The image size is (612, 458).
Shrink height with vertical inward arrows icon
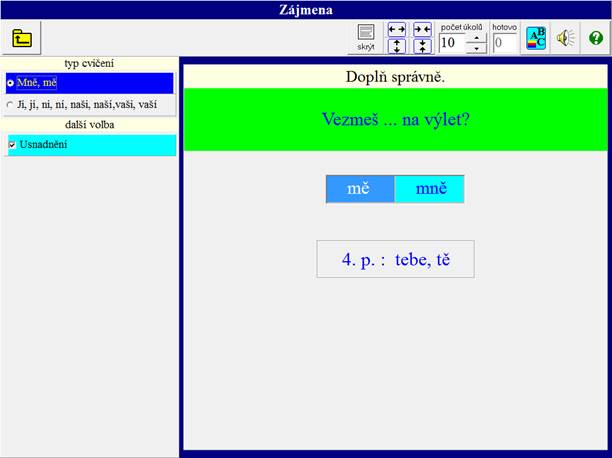tap(422, 46)
